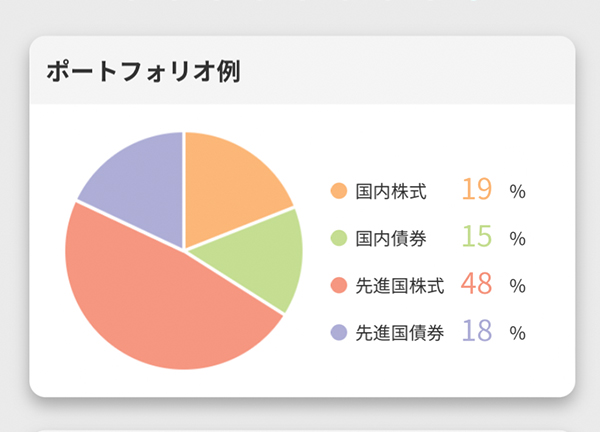The height and width of the screenshot is (432, 600).
Task: Click the 48 percent value
Action: click(x=476, y=284)
